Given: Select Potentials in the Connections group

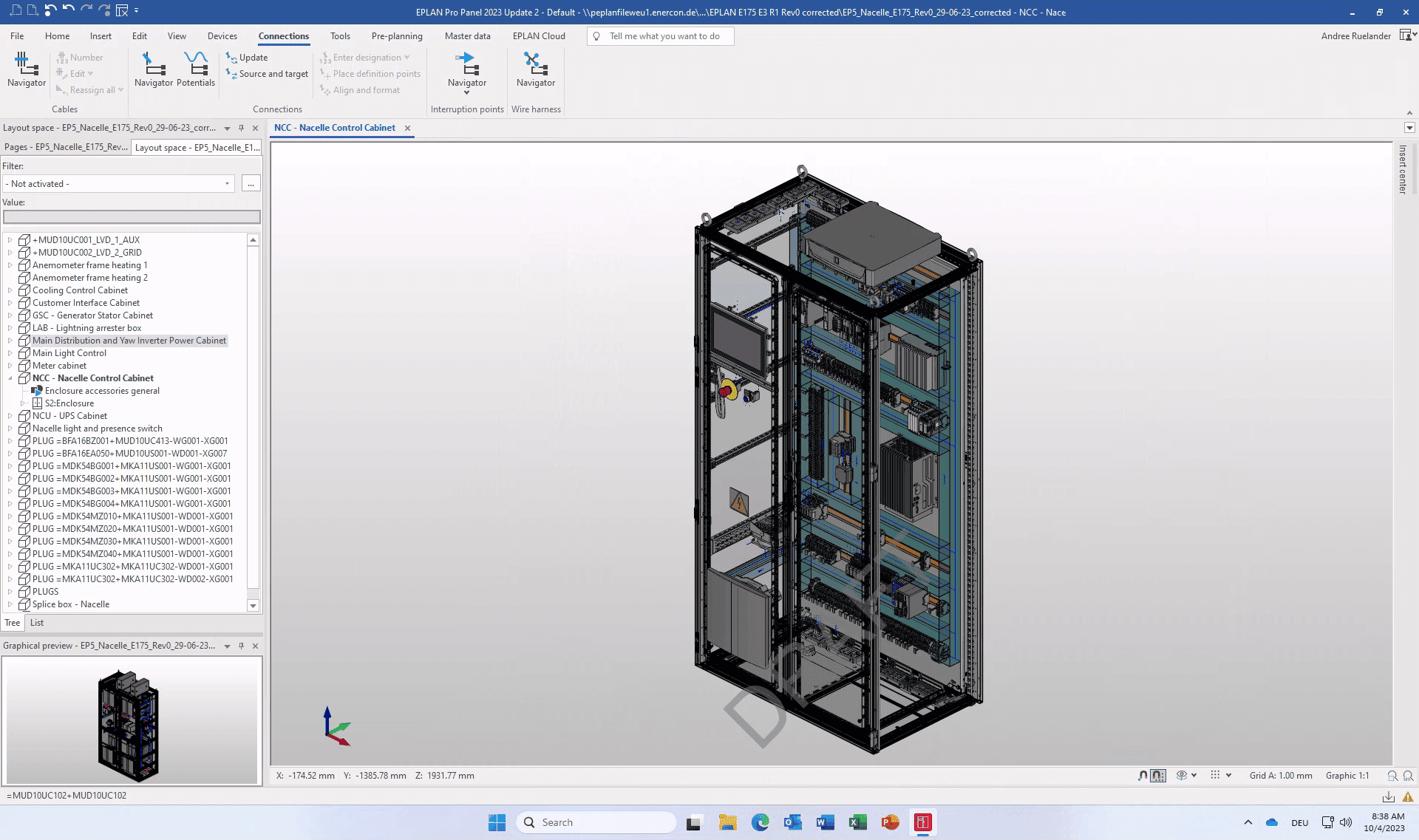Looking at the screenshot, I should pos(196,70).
